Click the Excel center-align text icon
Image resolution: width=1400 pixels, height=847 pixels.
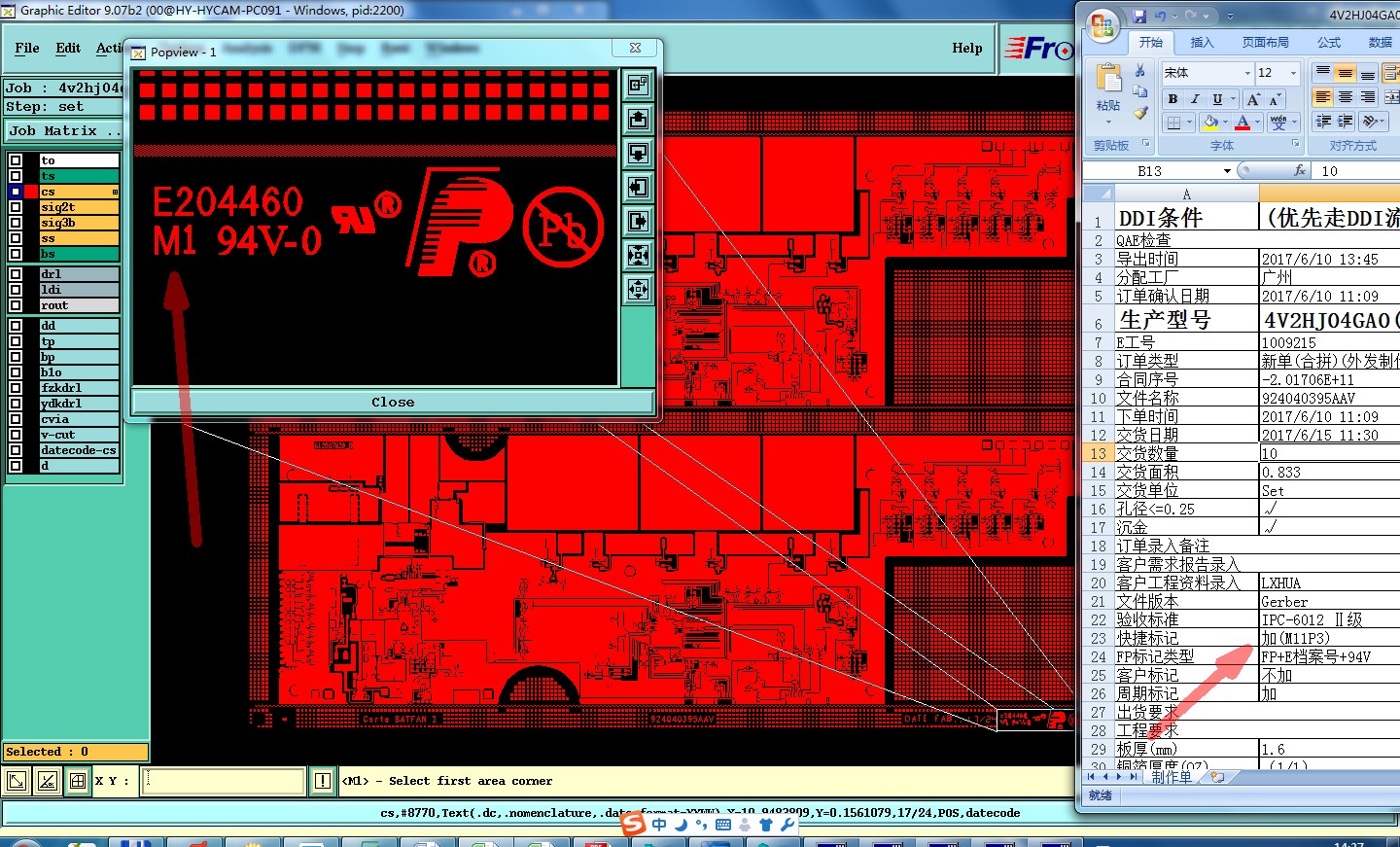point(1346,97)
